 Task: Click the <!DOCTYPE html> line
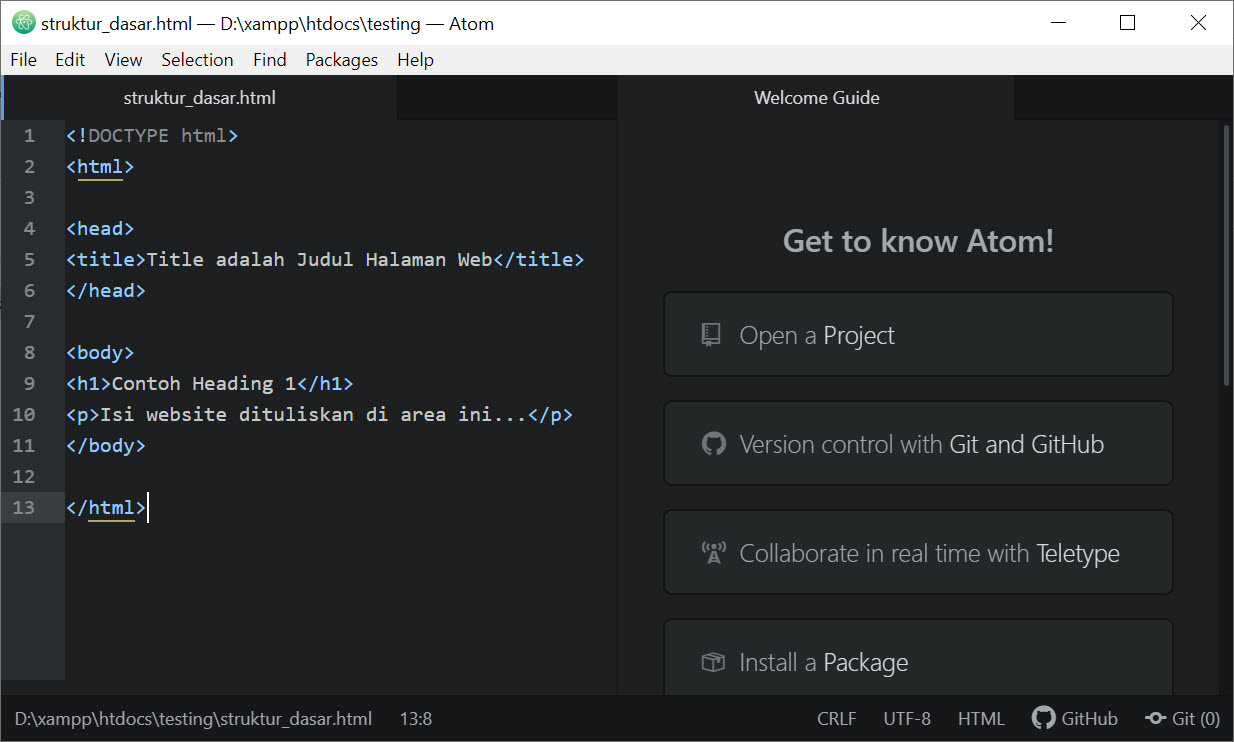152,135
